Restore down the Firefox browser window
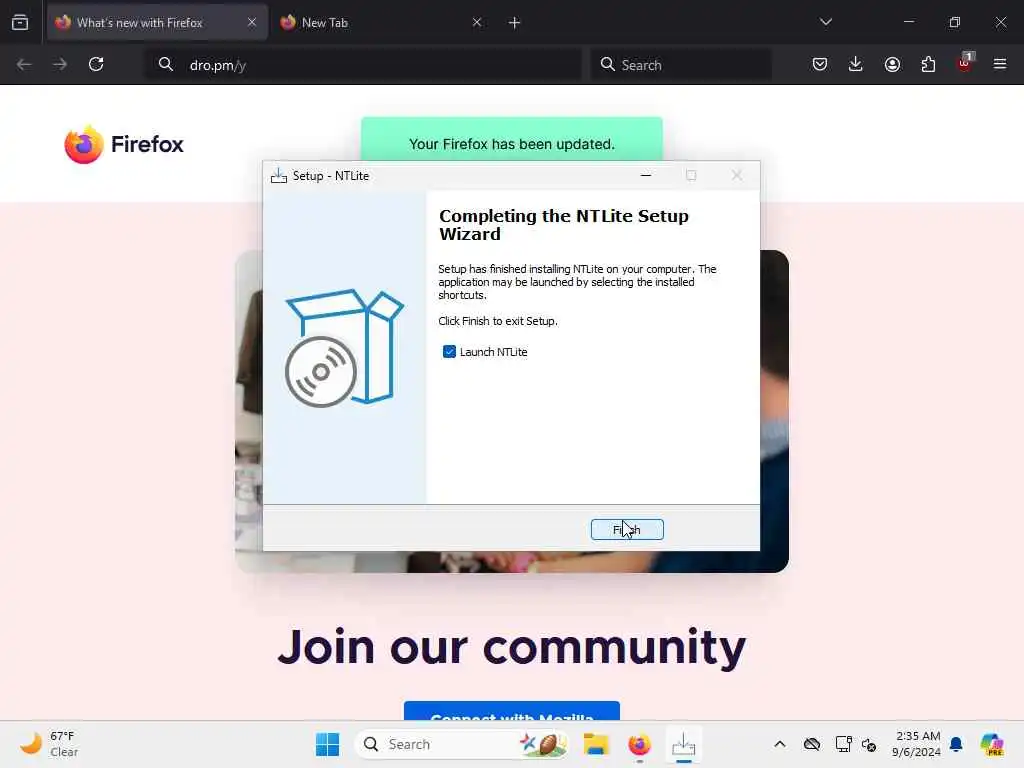 955,22
